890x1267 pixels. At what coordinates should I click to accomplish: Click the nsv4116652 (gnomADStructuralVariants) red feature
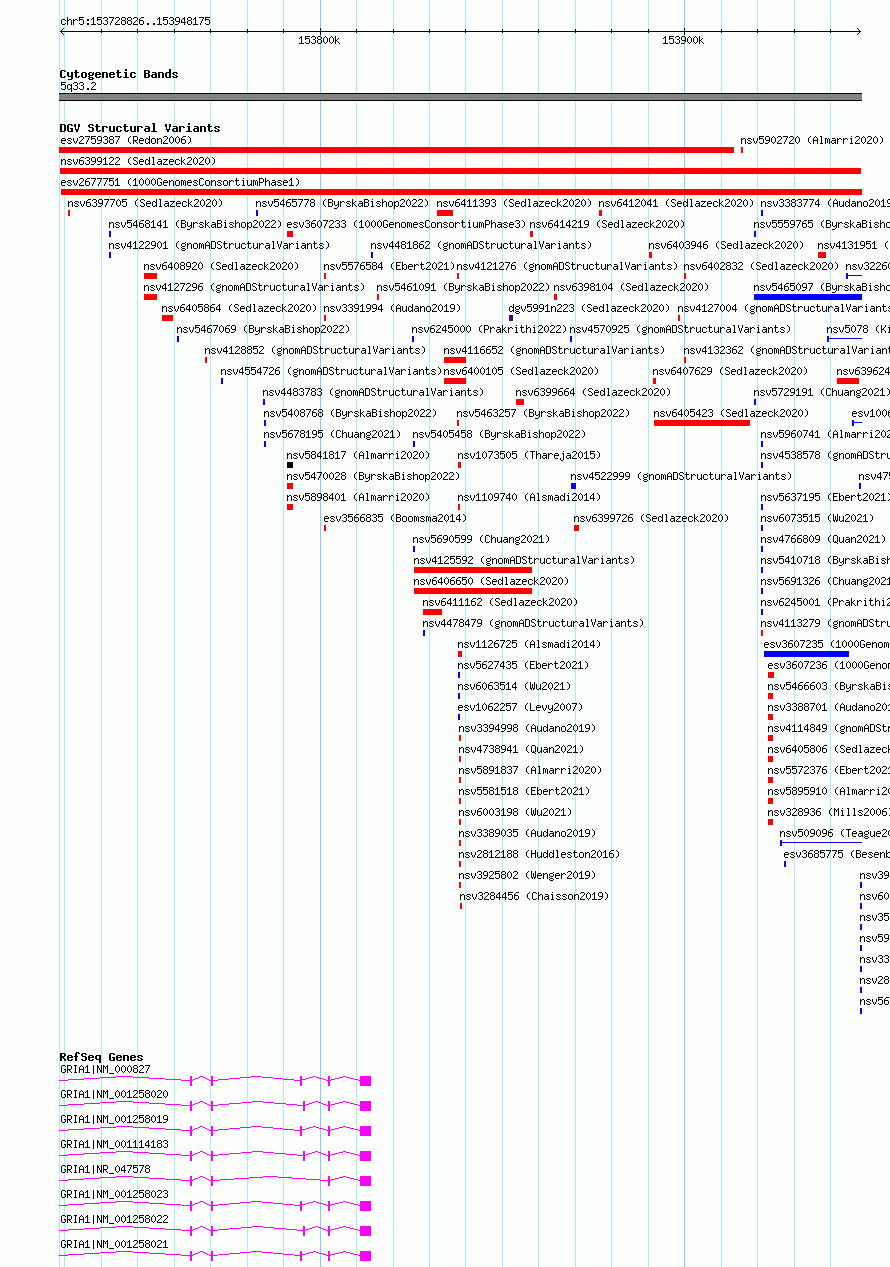coord(455,360)
